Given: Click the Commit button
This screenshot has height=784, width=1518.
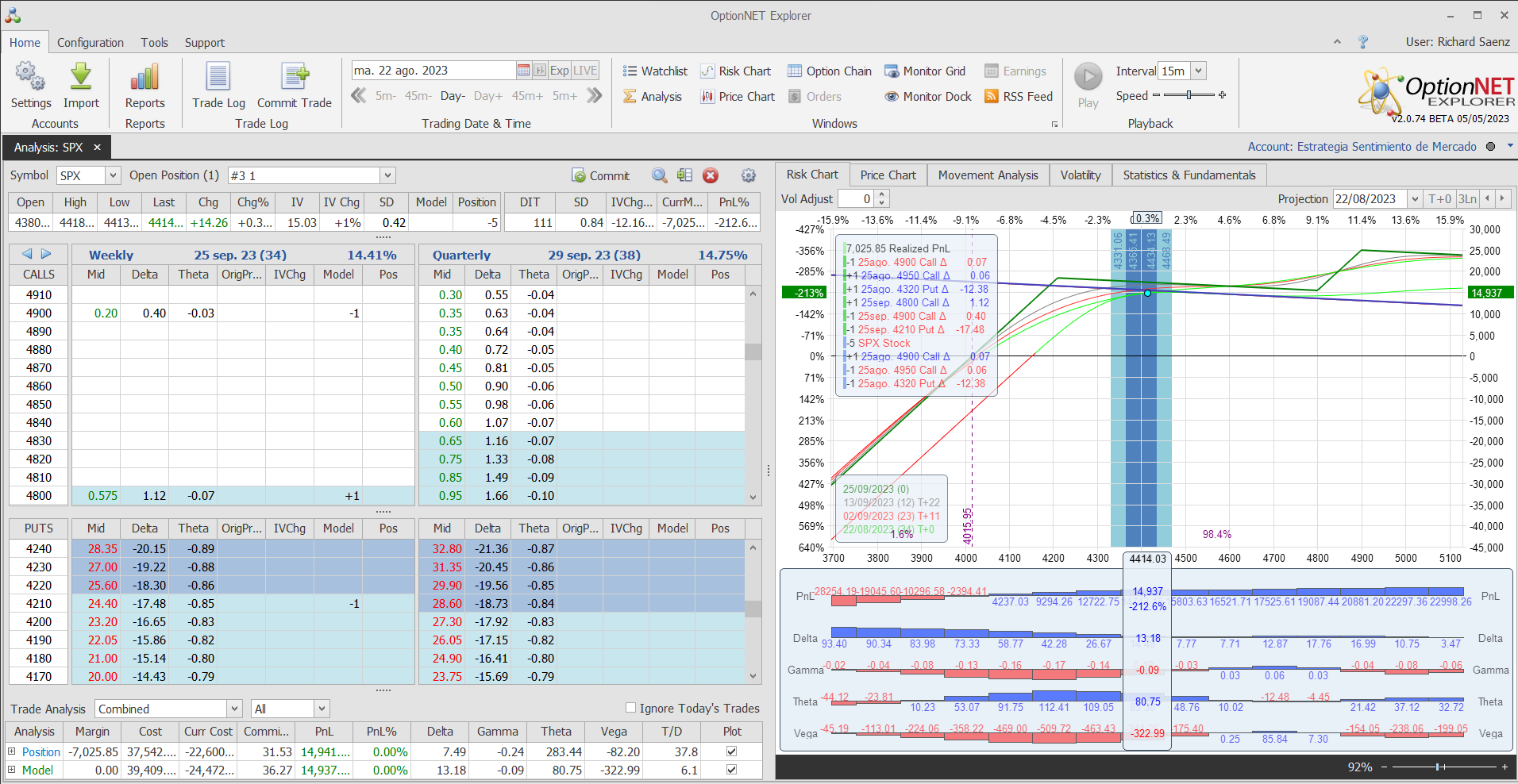Looking at the screenshot, I should [x=601, y=175].
